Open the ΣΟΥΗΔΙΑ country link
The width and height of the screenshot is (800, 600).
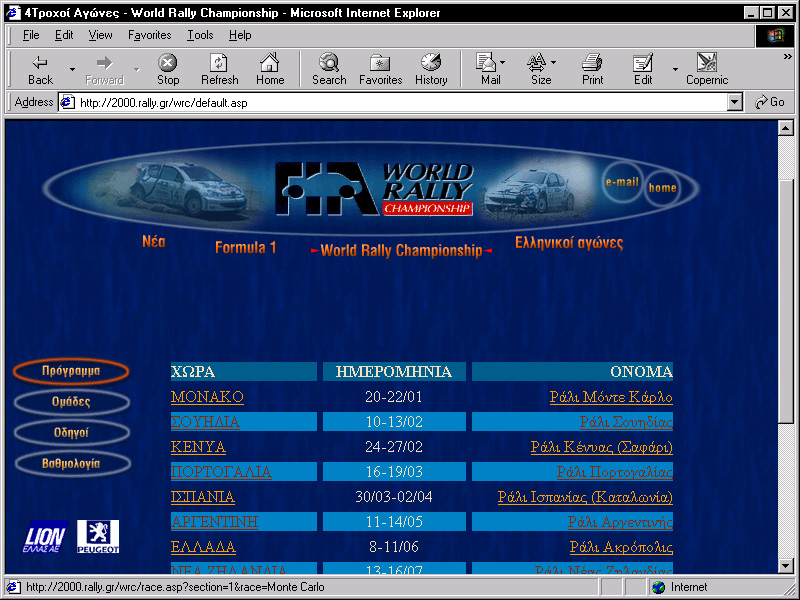[x=205, y=422]
